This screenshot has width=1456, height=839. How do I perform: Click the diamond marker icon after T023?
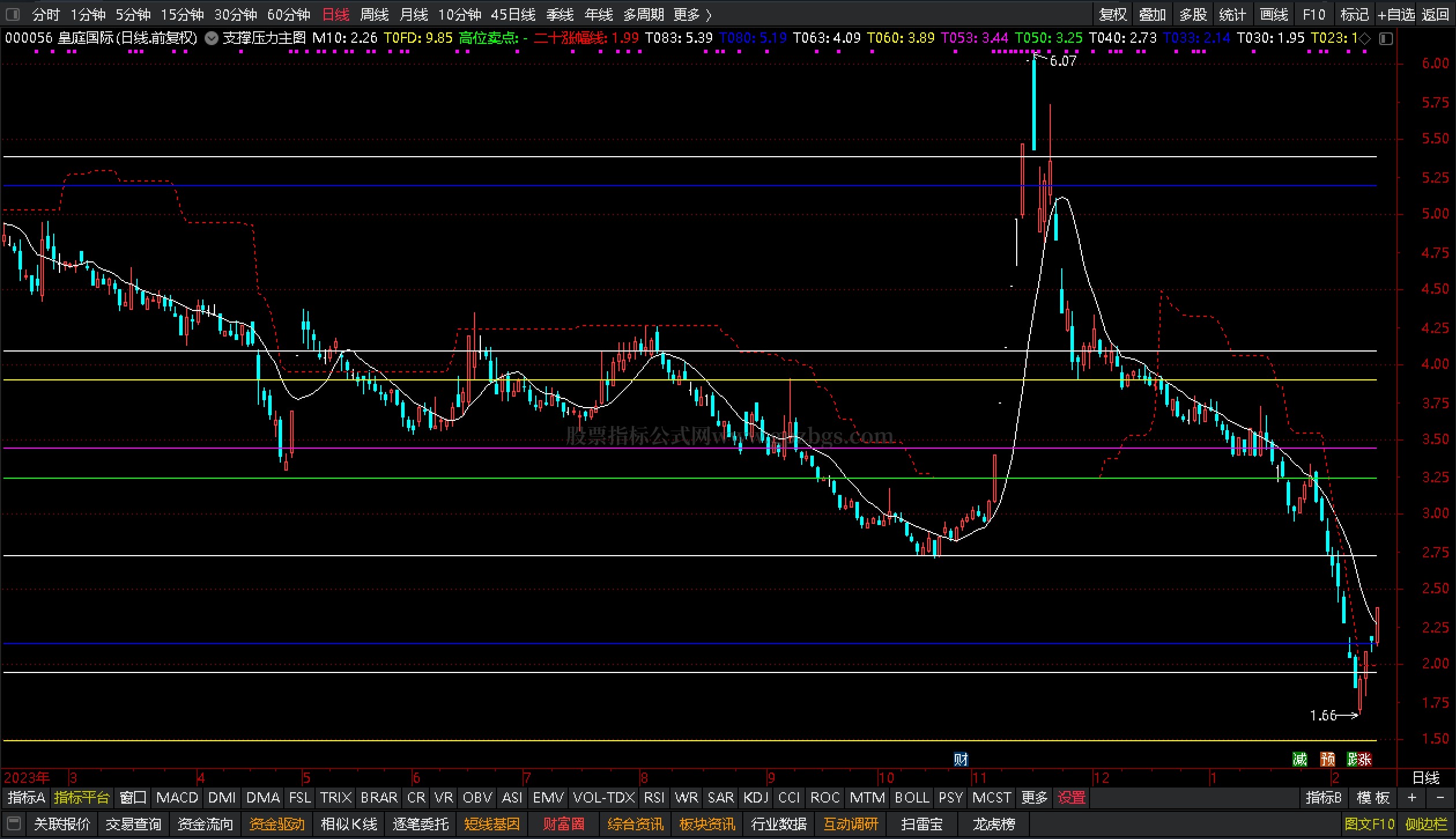(x=1365, y=39)
